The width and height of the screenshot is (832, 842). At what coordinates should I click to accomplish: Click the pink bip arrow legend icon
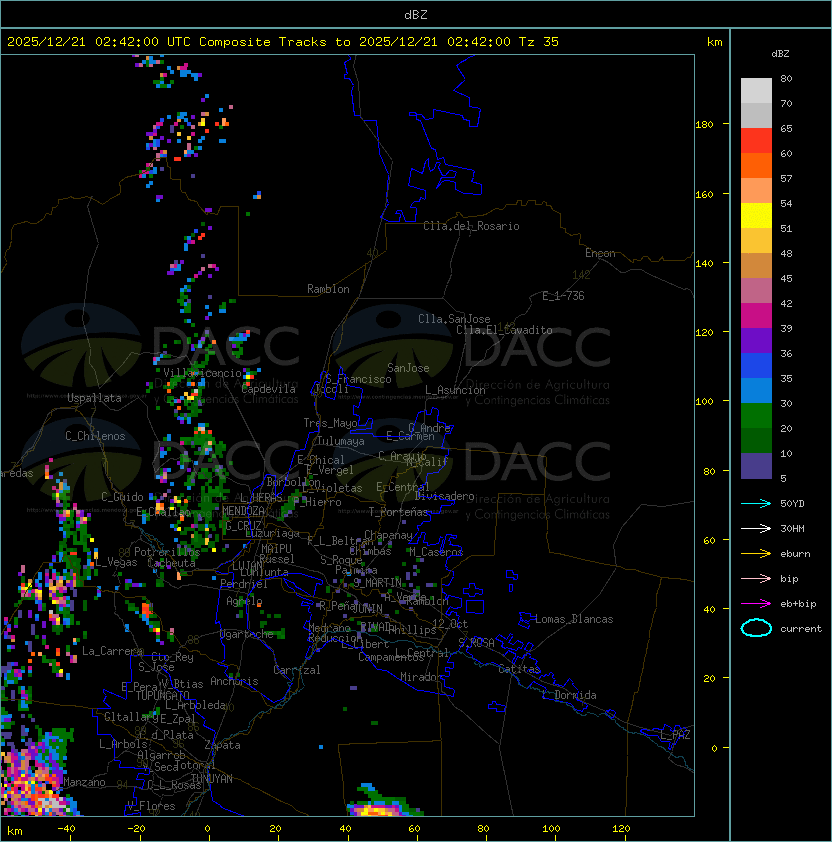tap(756, 578)
